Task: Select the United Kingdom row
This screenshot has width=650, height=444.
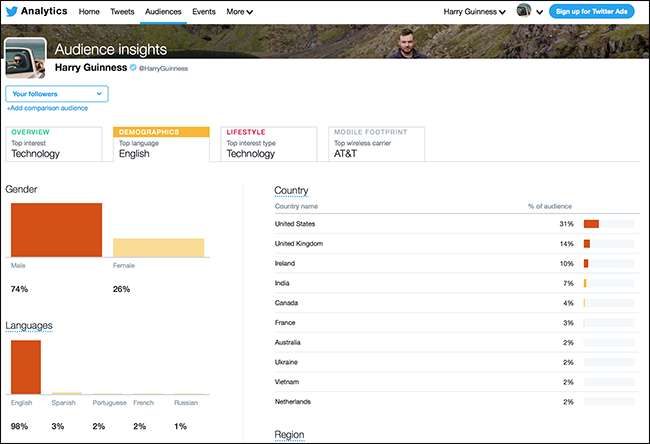Action: coord(456,244)
